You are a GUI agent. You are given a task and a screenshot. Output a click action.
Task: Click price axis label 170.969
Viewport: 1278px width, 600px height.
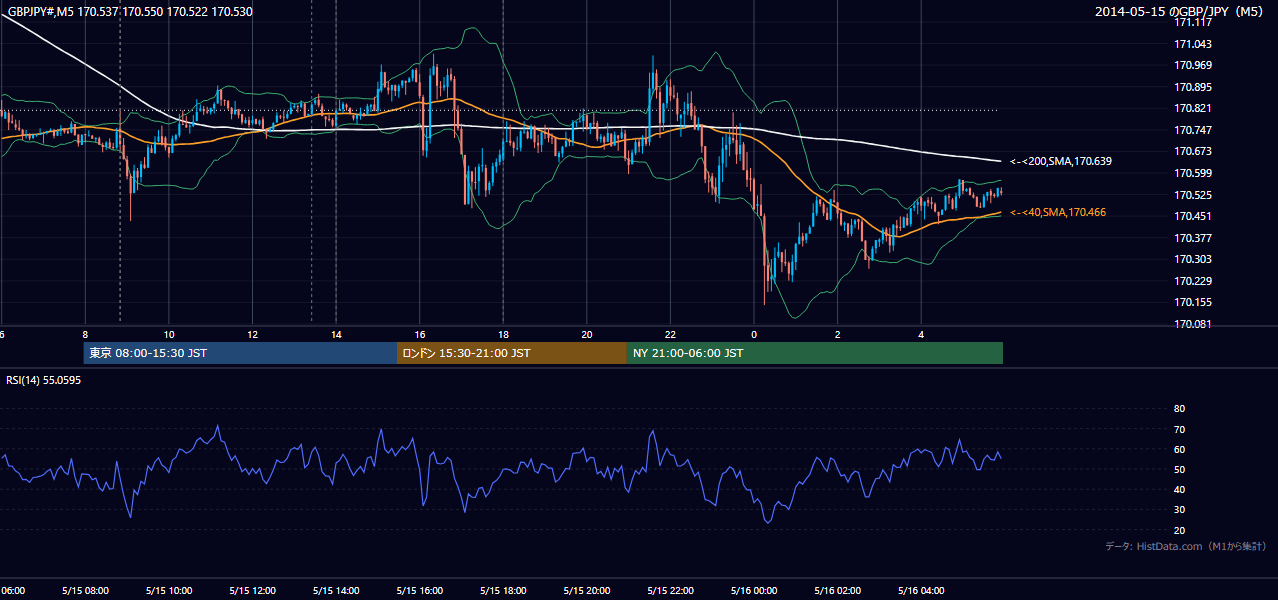[x=1193, y=65]
